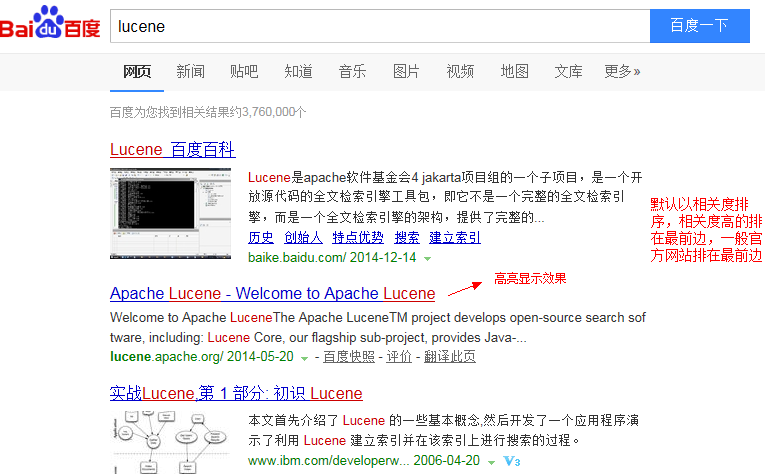Click the 翻译此页 link

(449, 356)
